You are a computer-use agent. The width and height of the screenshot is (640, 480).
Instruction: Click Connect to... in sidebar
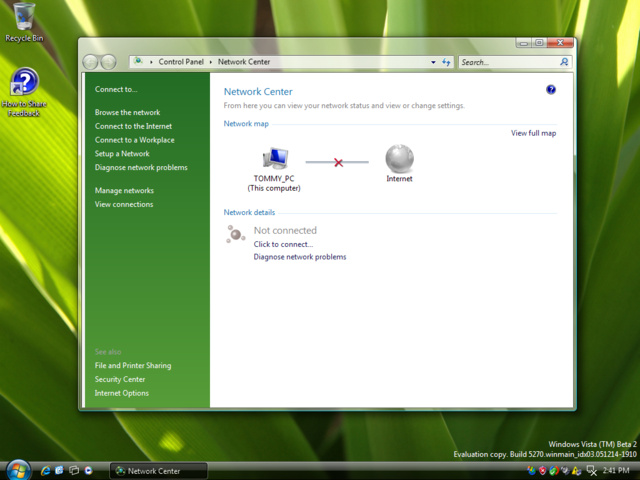[x=116, y=89]
